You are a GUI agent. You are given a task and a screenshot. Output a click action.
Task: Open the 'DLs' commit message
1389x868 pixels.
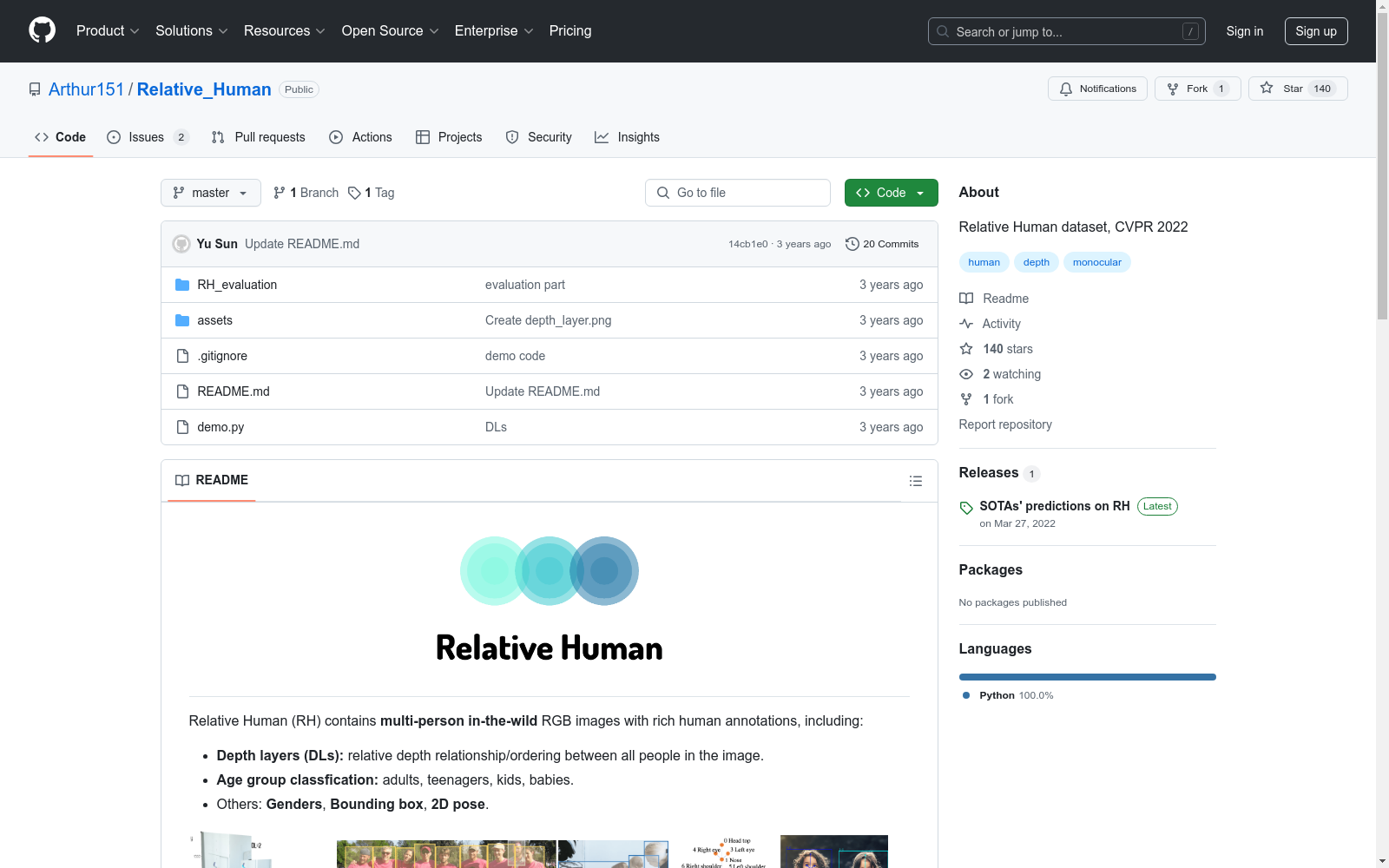pos(497,427)
